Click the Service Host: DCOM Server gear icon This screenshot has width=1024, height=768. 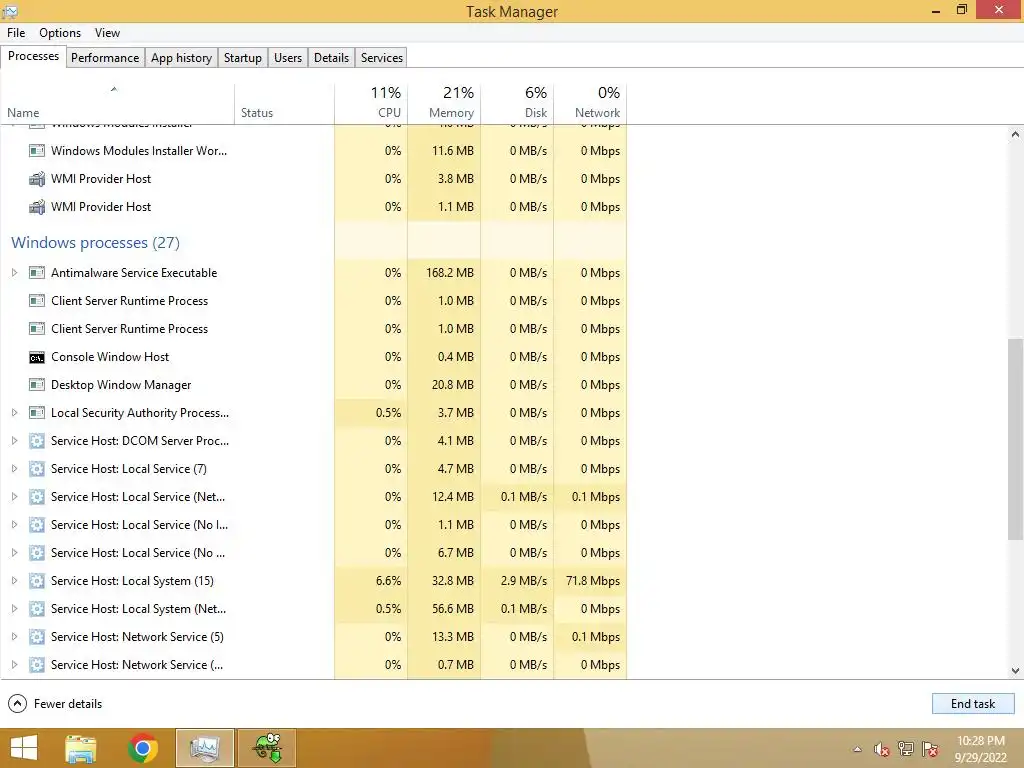click(37, 441)
